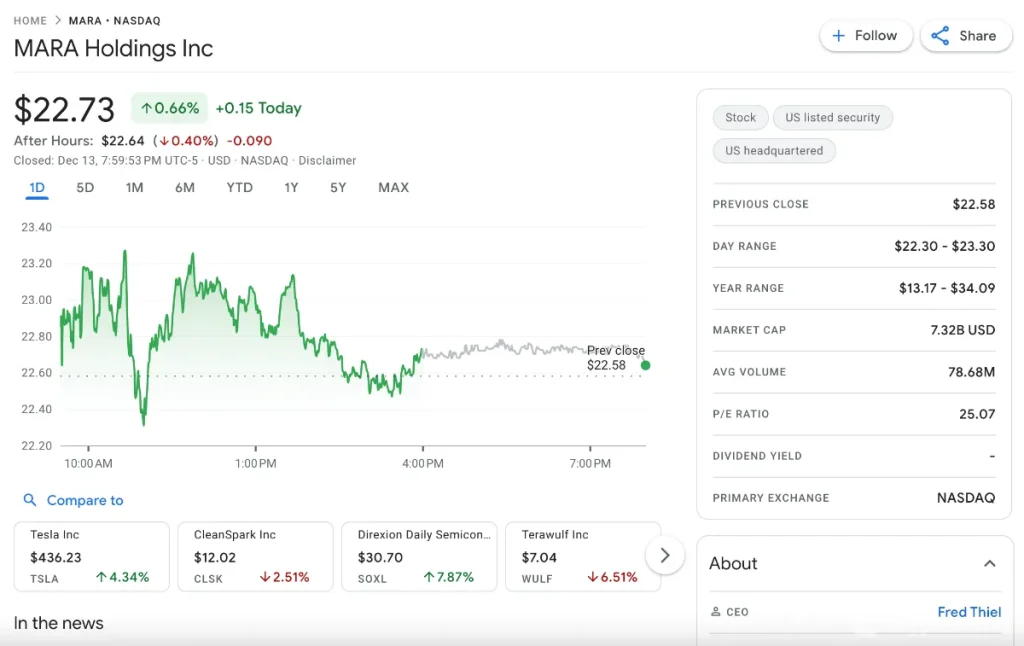Open Fred Thiel CEO link
The image size is (1024, 646).
click(969, 612)
